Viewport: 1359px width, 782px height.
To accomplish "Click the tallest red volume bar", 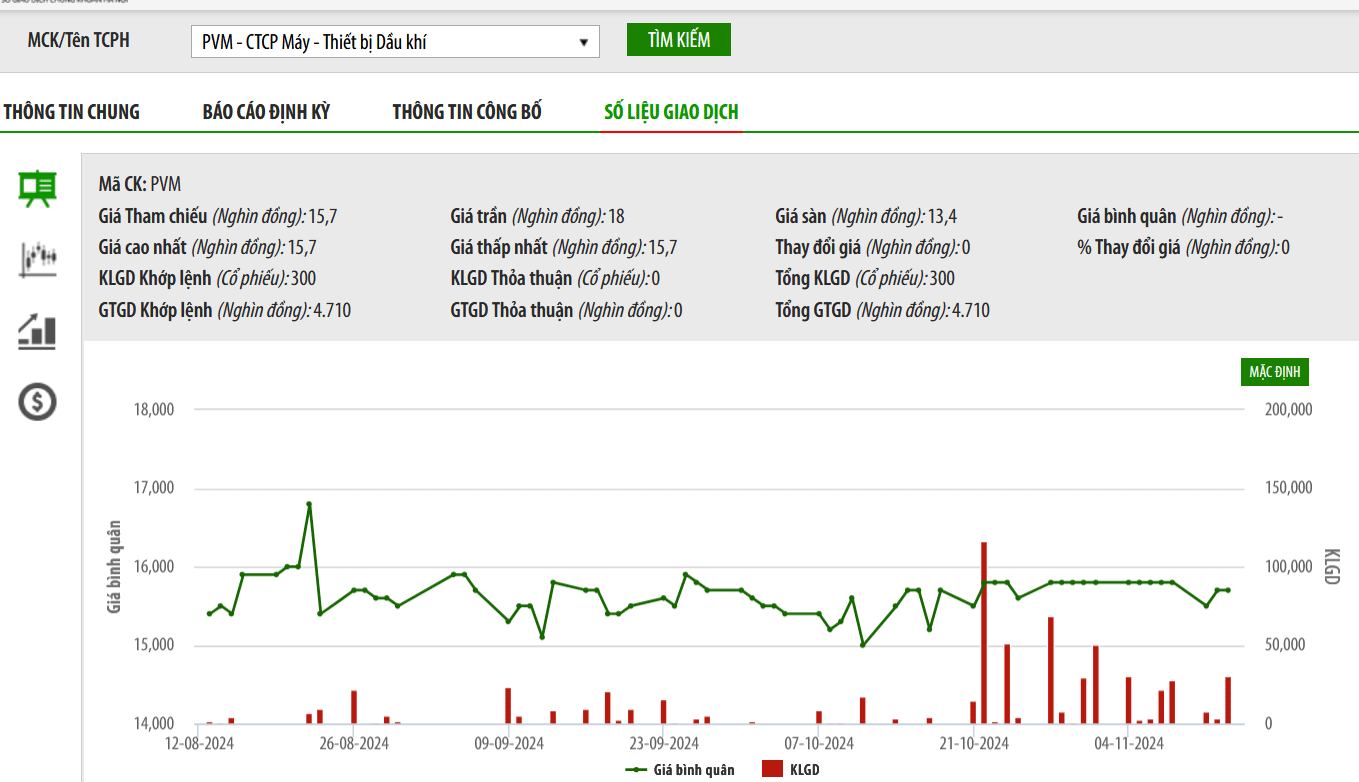I will coord(984,632).
